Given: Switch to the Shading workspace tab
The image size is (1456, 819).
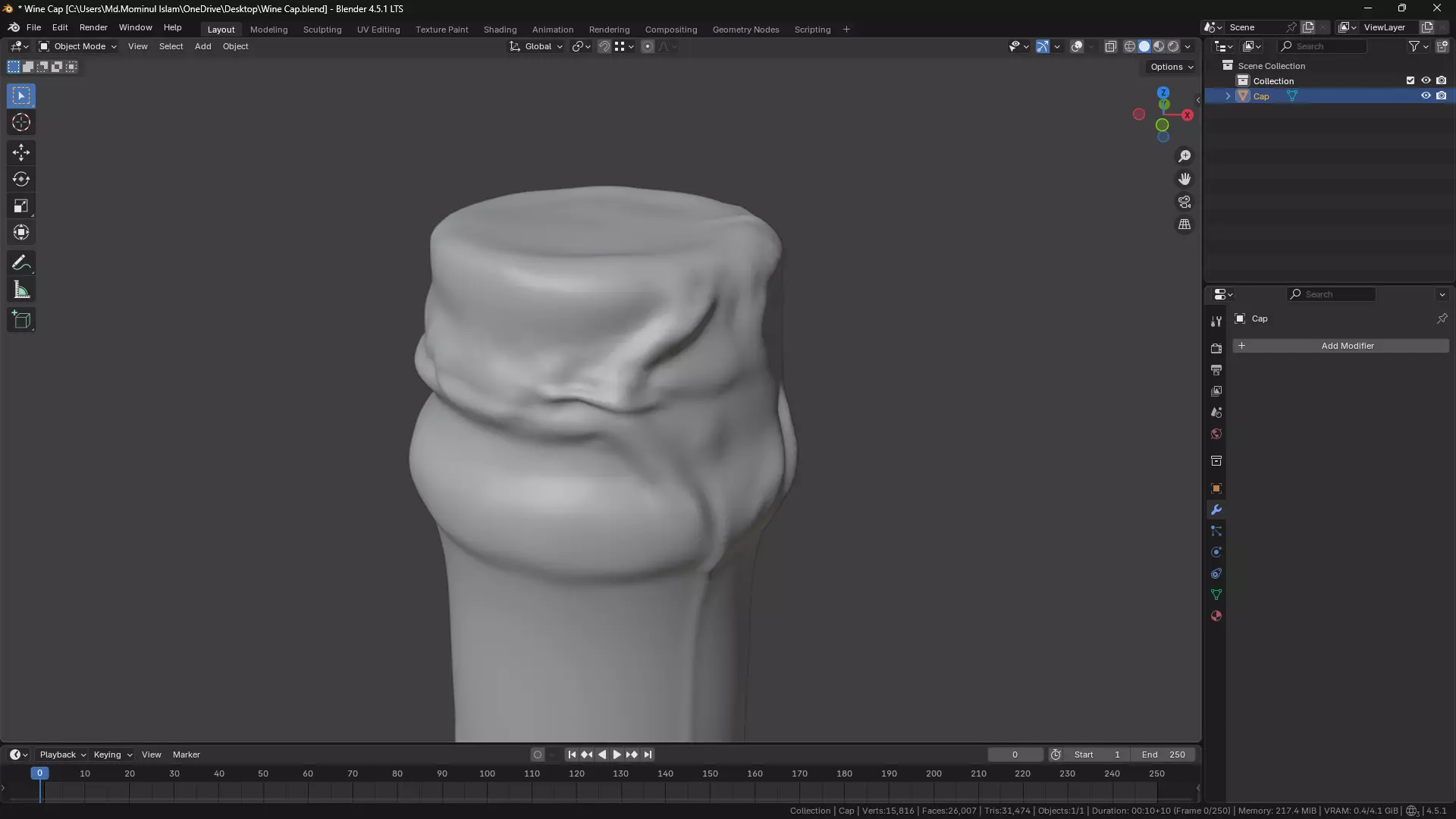Looking at the screenshot, I should click(500, 30).
